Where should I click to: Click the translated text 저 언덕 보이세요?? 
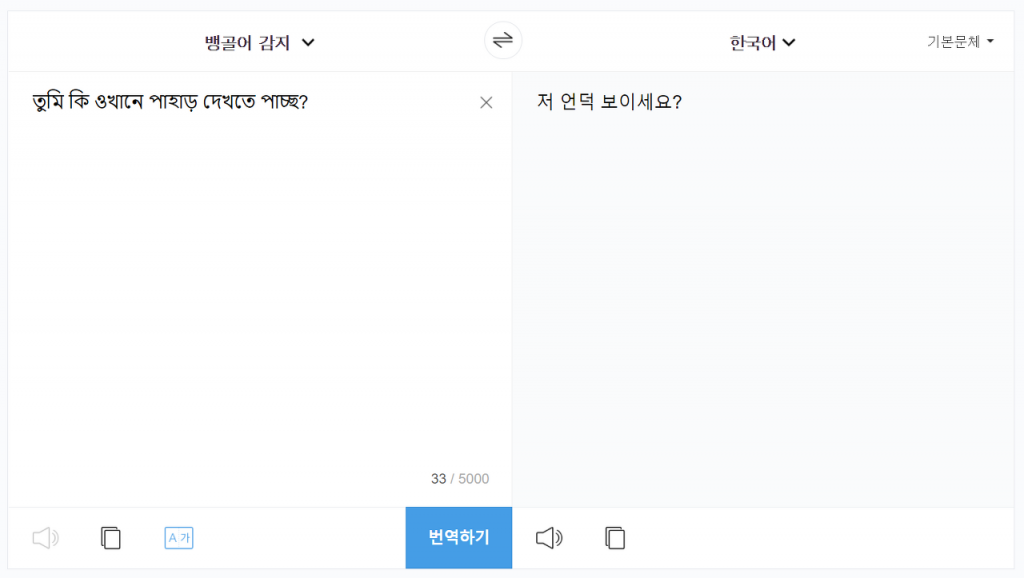click(x=609, y=102)
